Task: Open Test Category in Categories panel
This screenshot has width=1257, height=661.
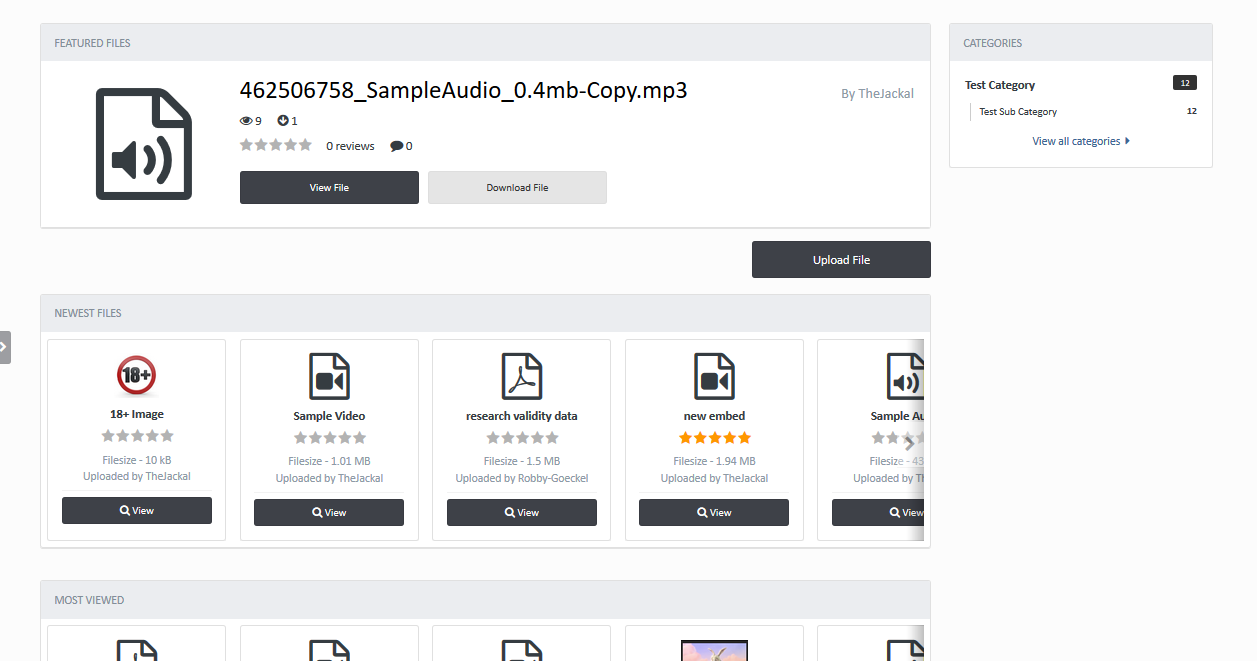Action: pyautogui.click(x=1000, y=85)
